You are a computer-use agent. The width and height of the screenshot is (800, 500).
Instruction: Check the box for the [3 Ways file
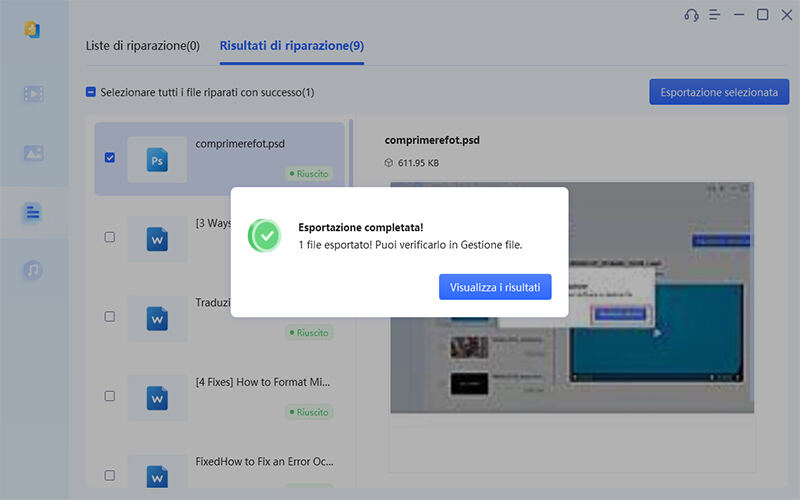pos(110,237)
